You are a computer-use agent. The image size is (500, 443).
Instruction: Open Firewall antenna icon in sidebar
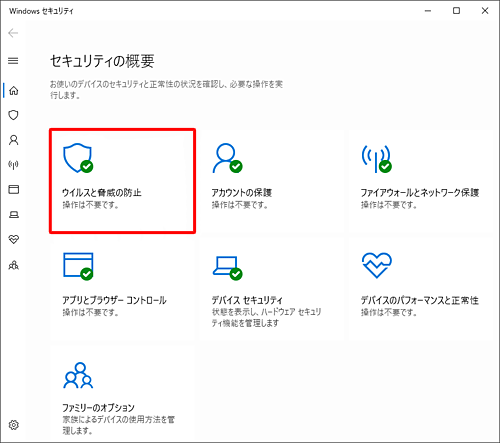13,164
